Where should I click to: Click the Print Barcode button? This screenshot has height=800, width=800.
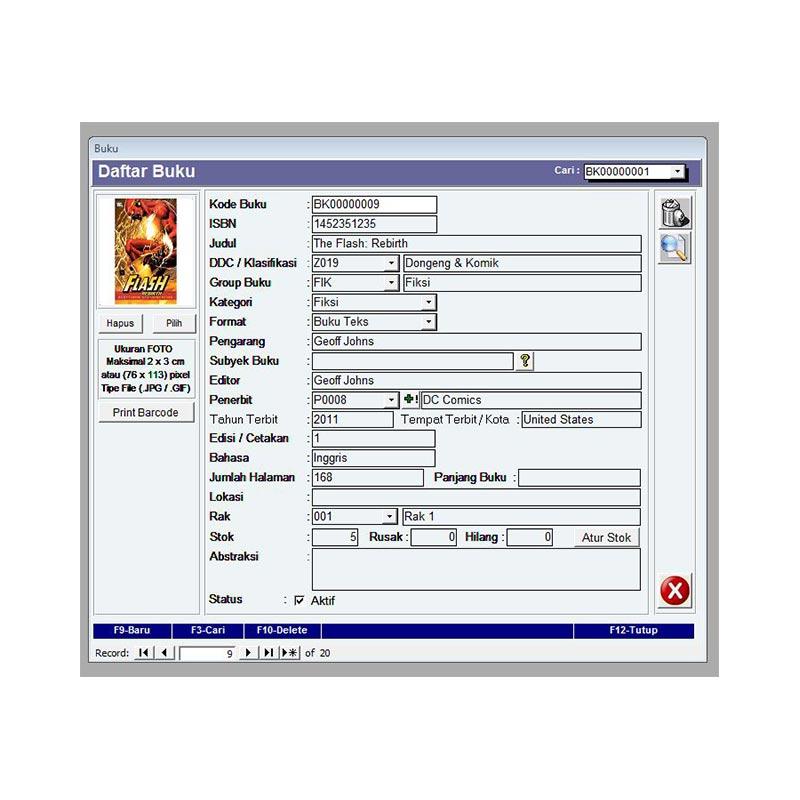point(146,412)
